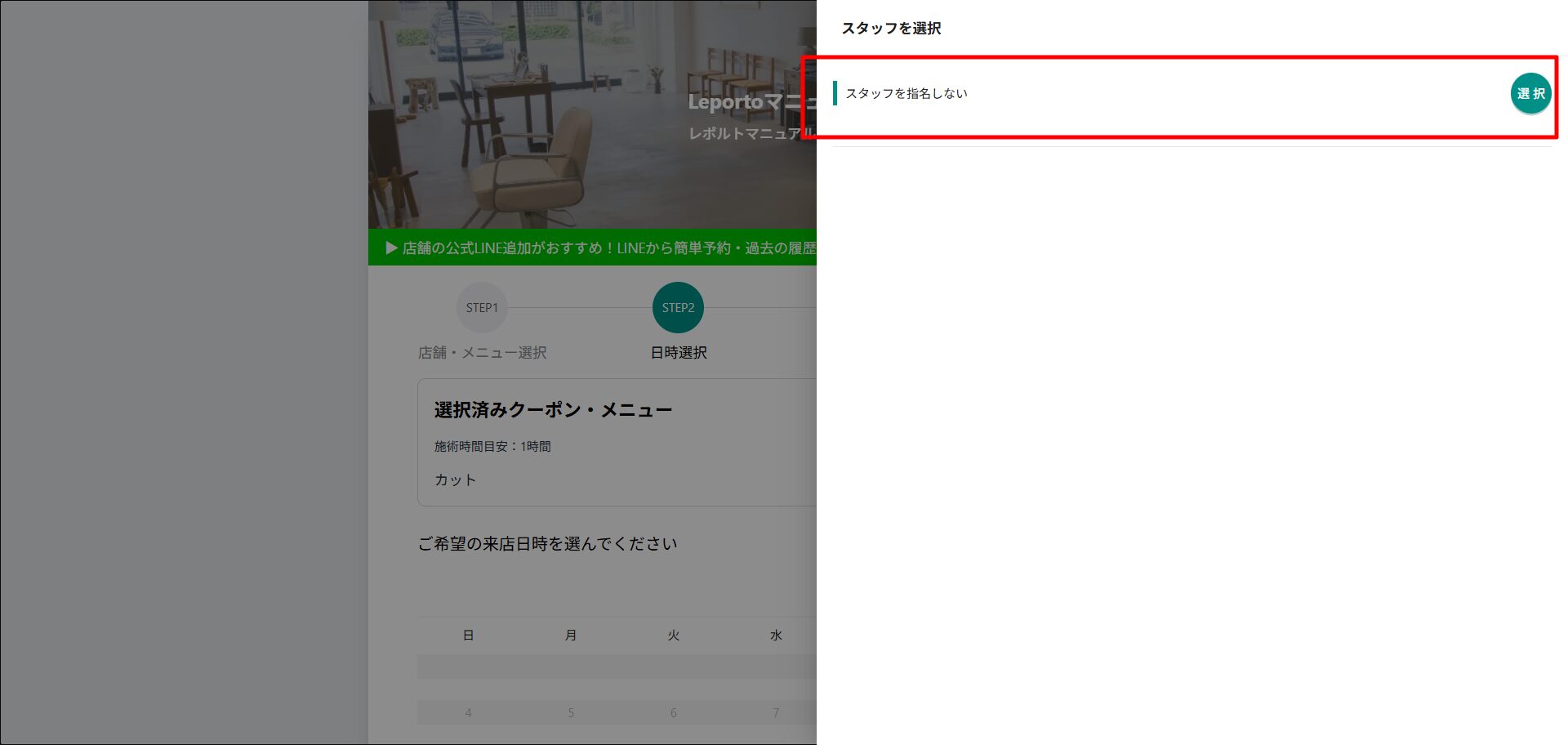Click the 店舗・メニュー選択 step label
This screenshot has height=745, width=1568.
(483, 353)
